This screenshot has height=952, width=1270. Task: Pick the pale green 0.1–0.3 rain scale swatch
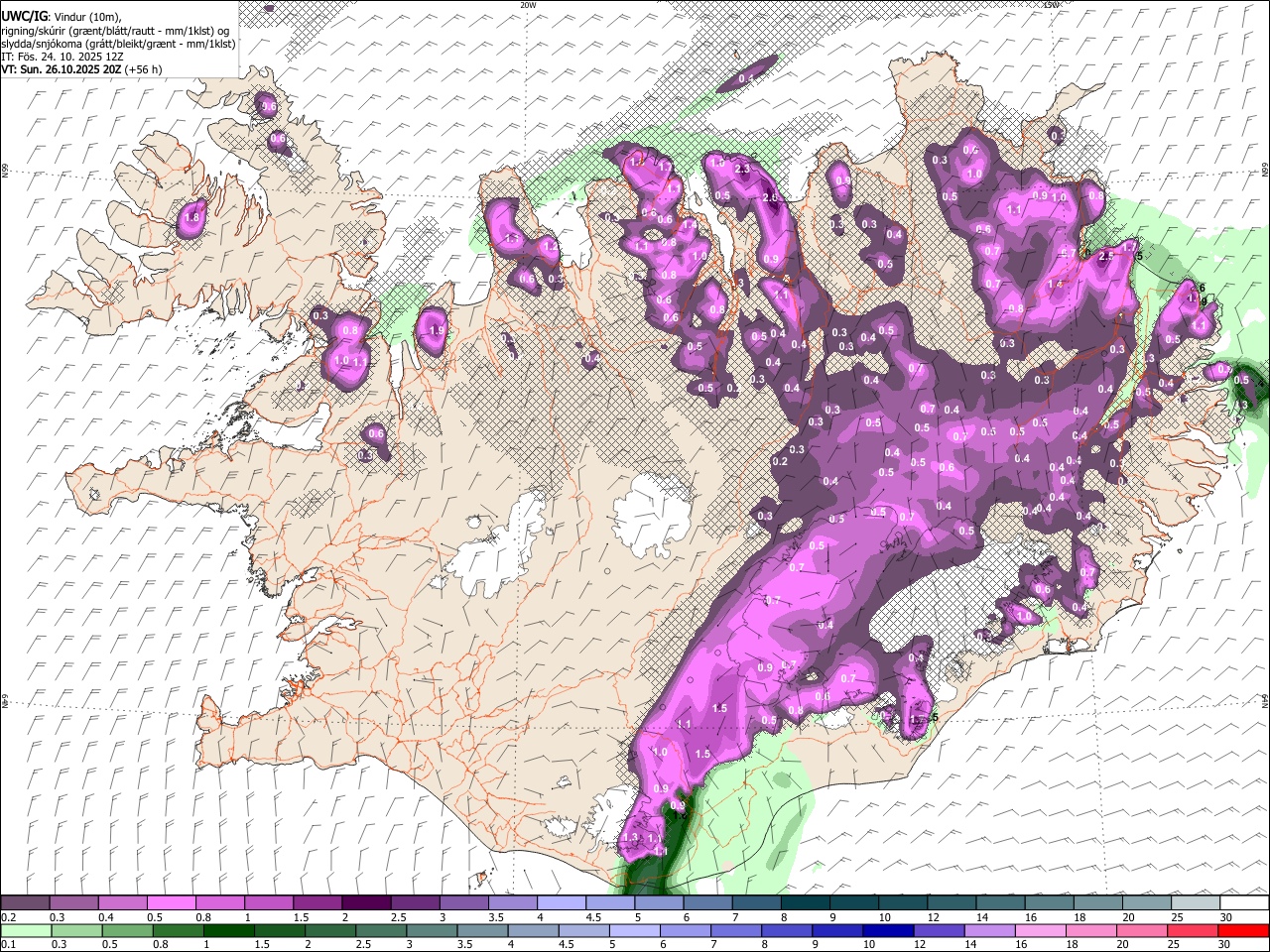point(26,931)
